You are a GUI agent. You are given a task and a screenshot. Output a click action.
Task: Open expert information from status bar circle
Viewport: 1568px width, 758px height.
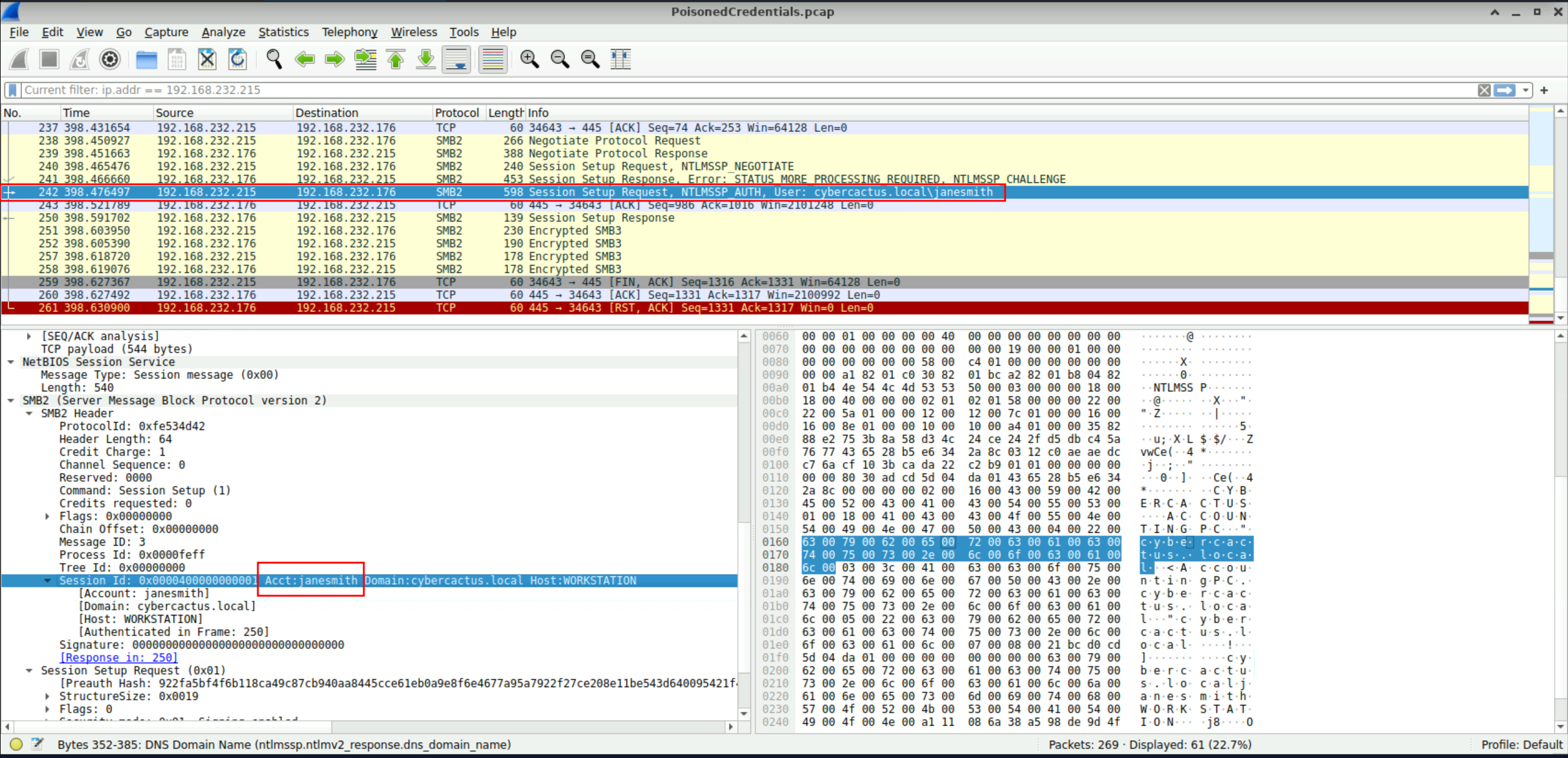point(17,745)
